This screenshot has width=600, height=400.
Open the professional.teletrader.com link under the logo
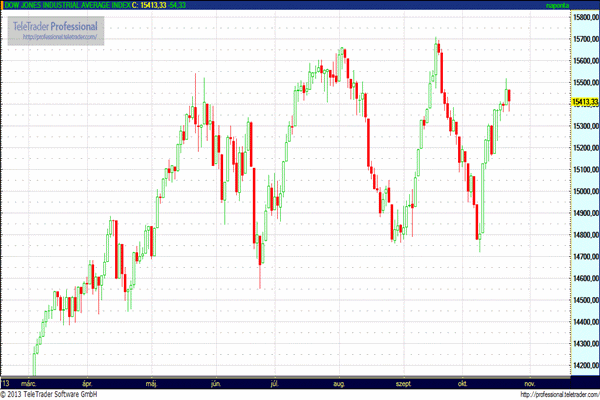point(61,38)
